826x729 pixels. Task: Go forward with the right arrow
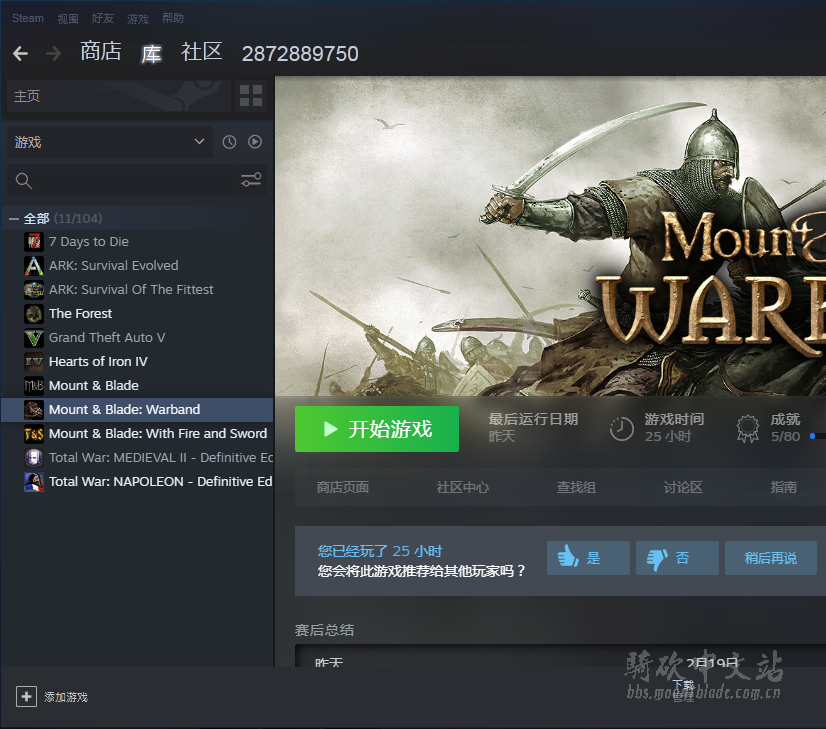(53, 53)
